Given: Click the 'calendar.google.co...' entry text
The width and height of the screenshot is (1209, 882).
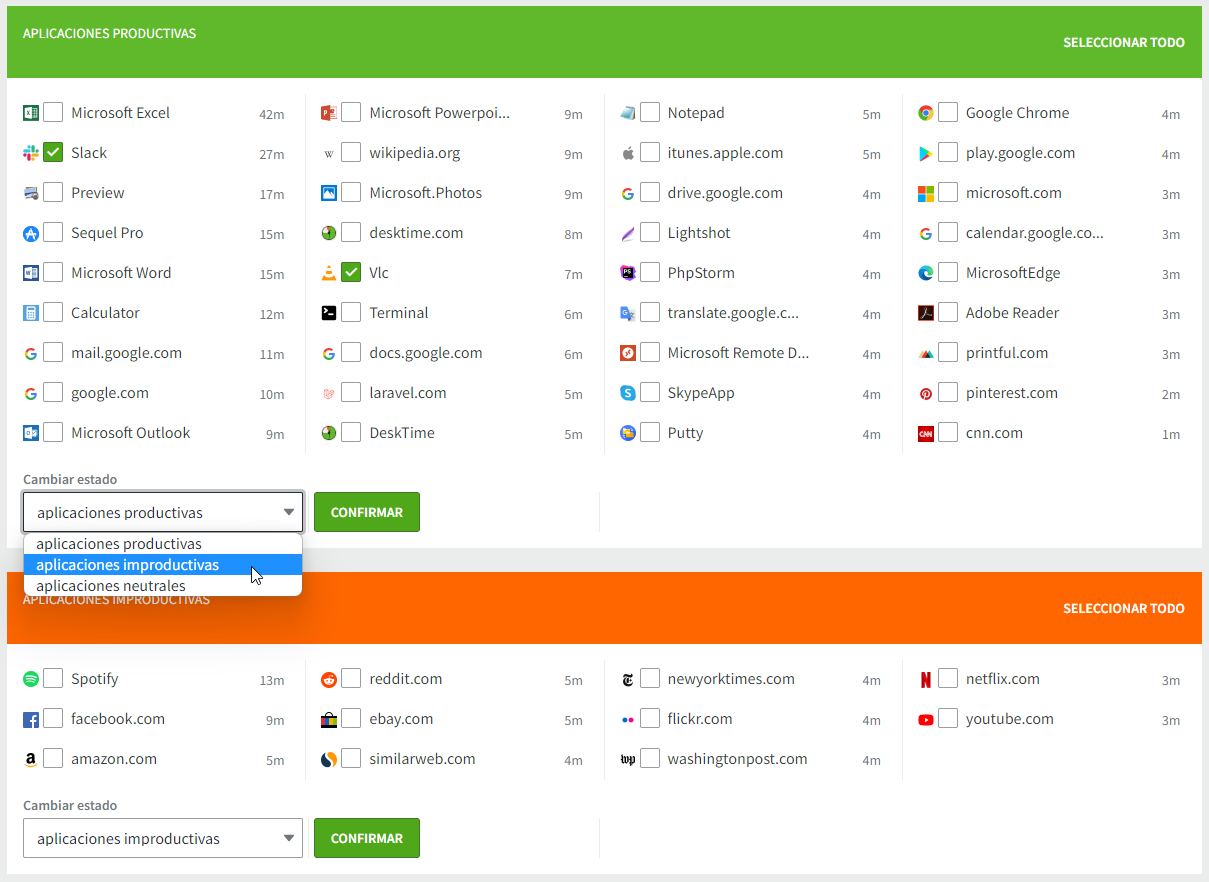Looking at the screenshot, I should pyautogui.click(x=1035, y=233).
